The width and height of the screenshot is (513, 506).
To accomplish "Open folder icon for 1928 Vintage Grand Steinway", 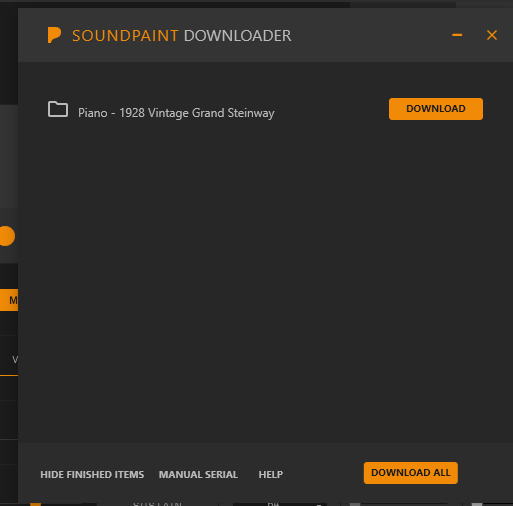I will [58, 109].
